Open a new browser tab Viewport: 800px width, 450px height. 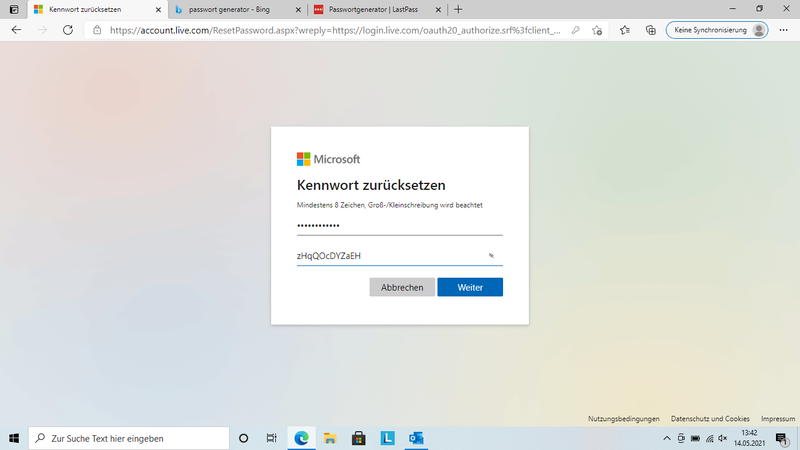tap(458, 9)
